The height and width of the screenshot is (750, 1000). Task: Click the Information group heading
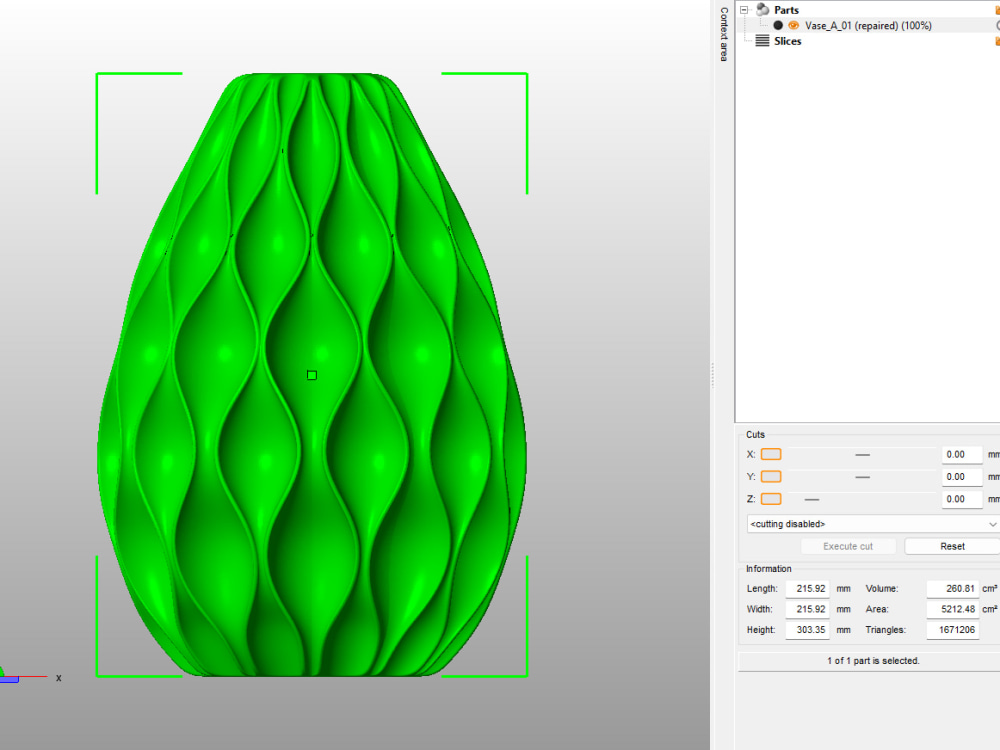click(768, 569)
